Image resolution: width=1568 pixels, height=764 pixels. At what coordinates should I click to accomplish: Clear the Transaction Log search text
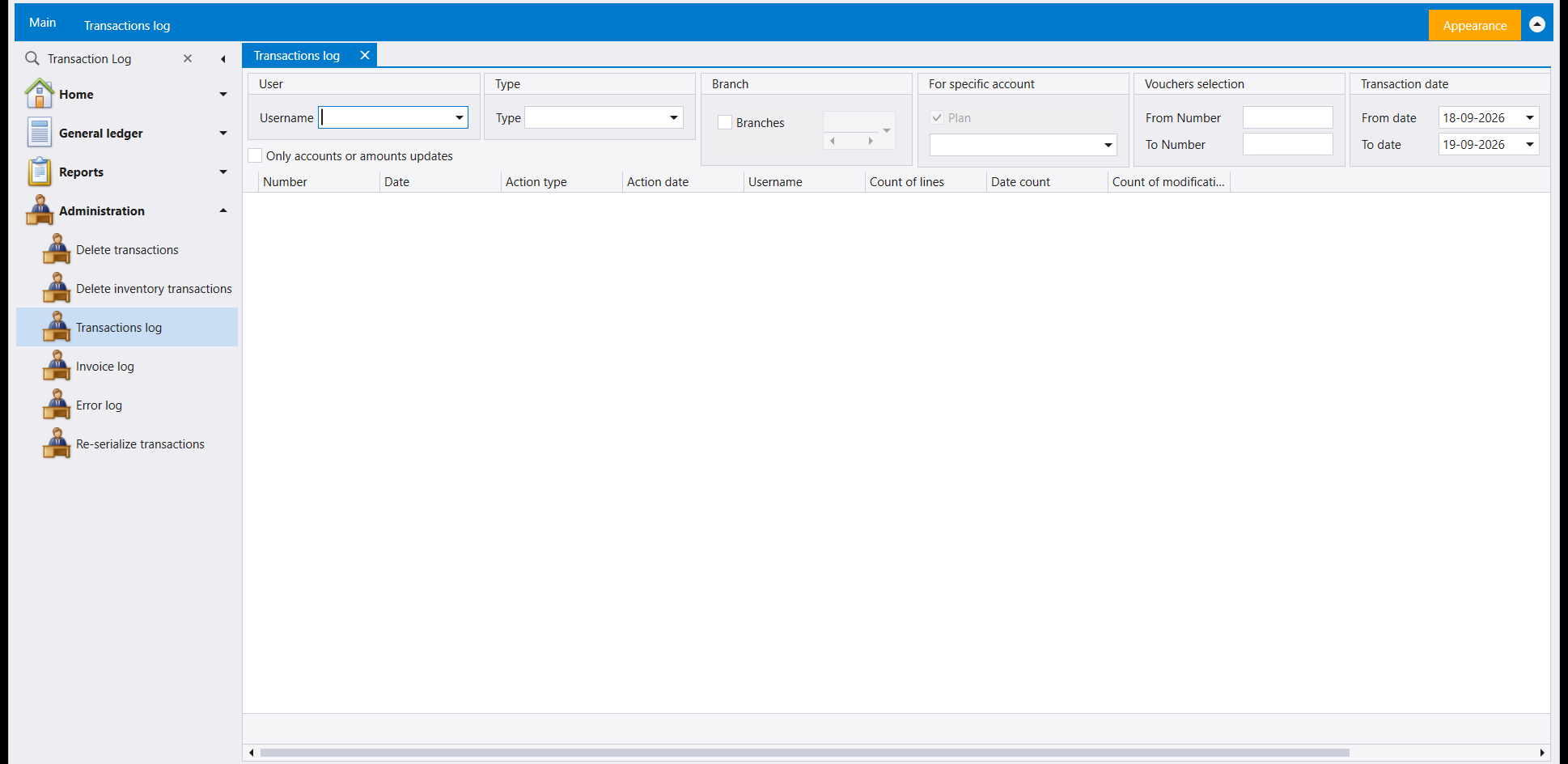188,58
